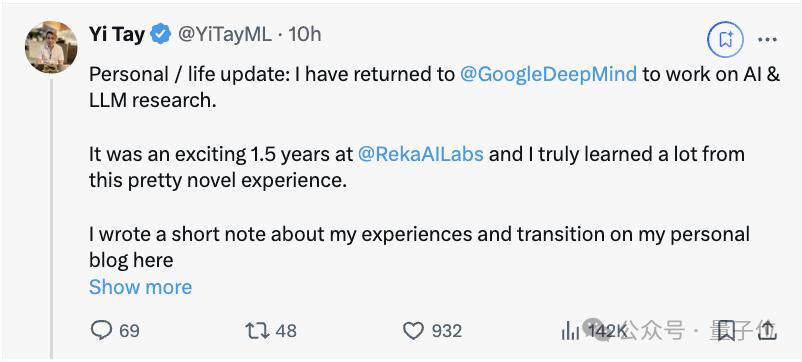Open the 10h timestamp link

click(x=304, y=34)
